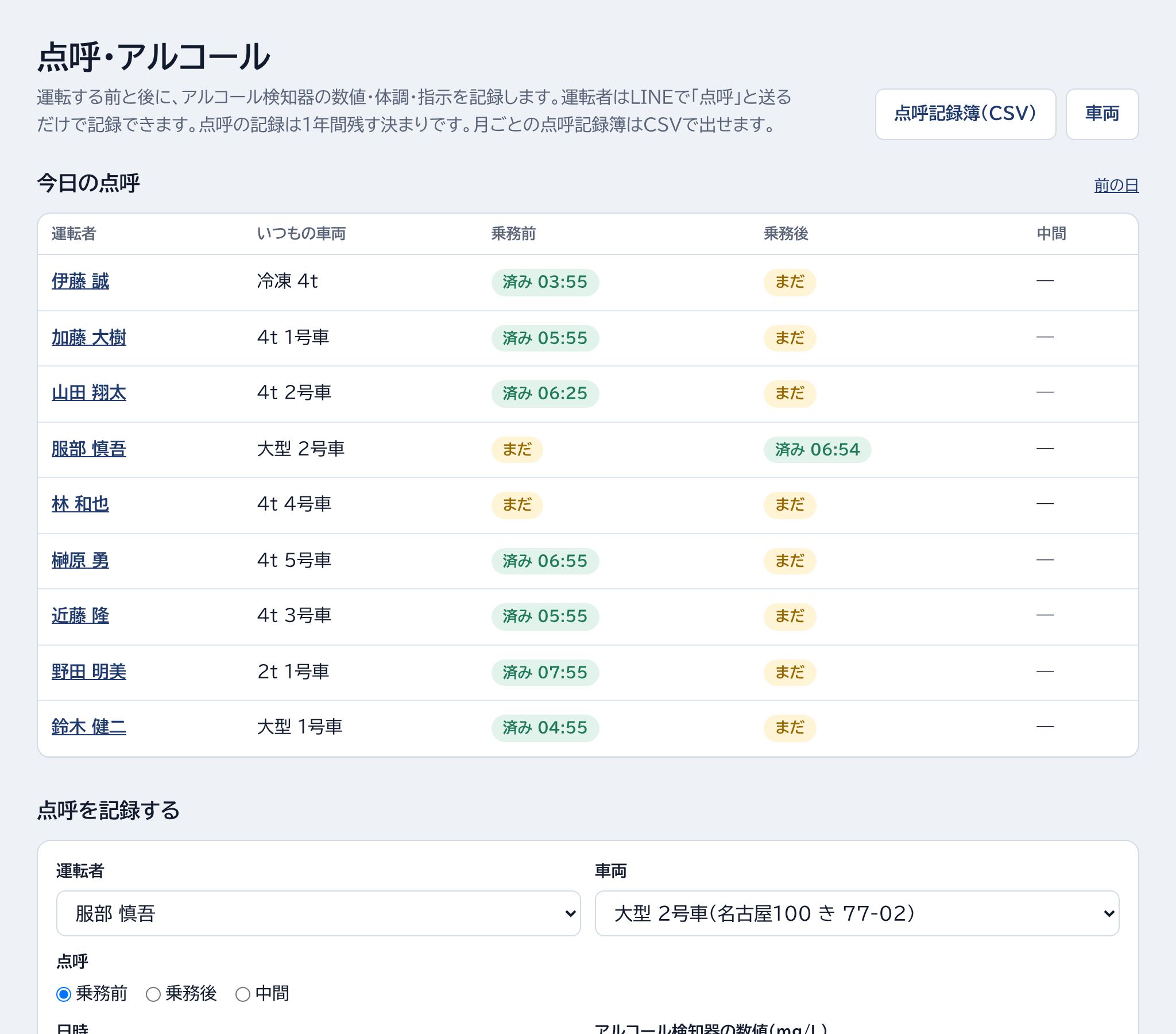Image resolution: width=1176 pixels, height=1034 pixels.
Task: Open driver 鈴木 健二 link
Action: (x=88, y=727)
